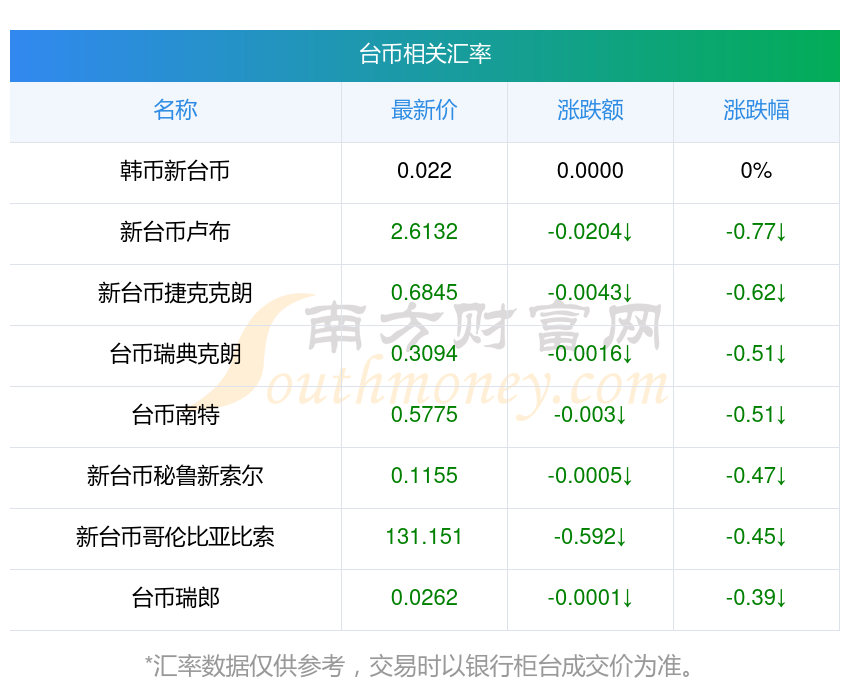Click the -0.62 change percentage
The image size is (850, 698).
[x=756, y=293]
